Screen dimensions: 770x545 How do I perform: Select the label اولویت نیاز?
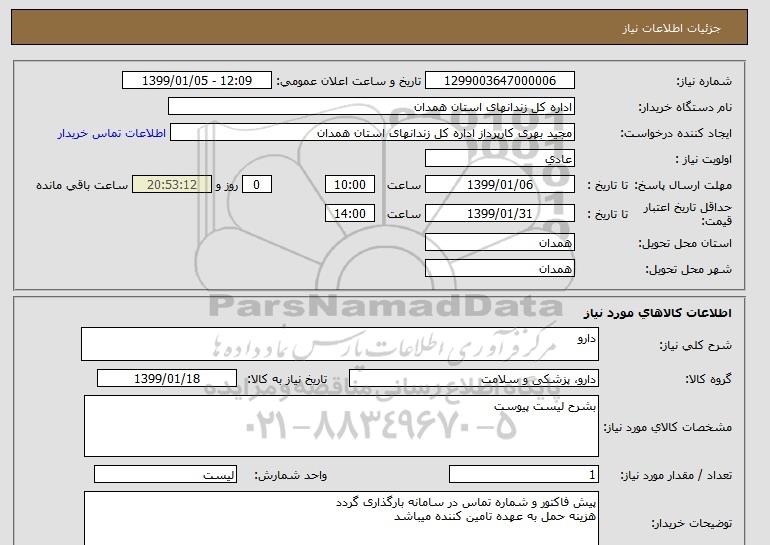[x=704, y=160]
